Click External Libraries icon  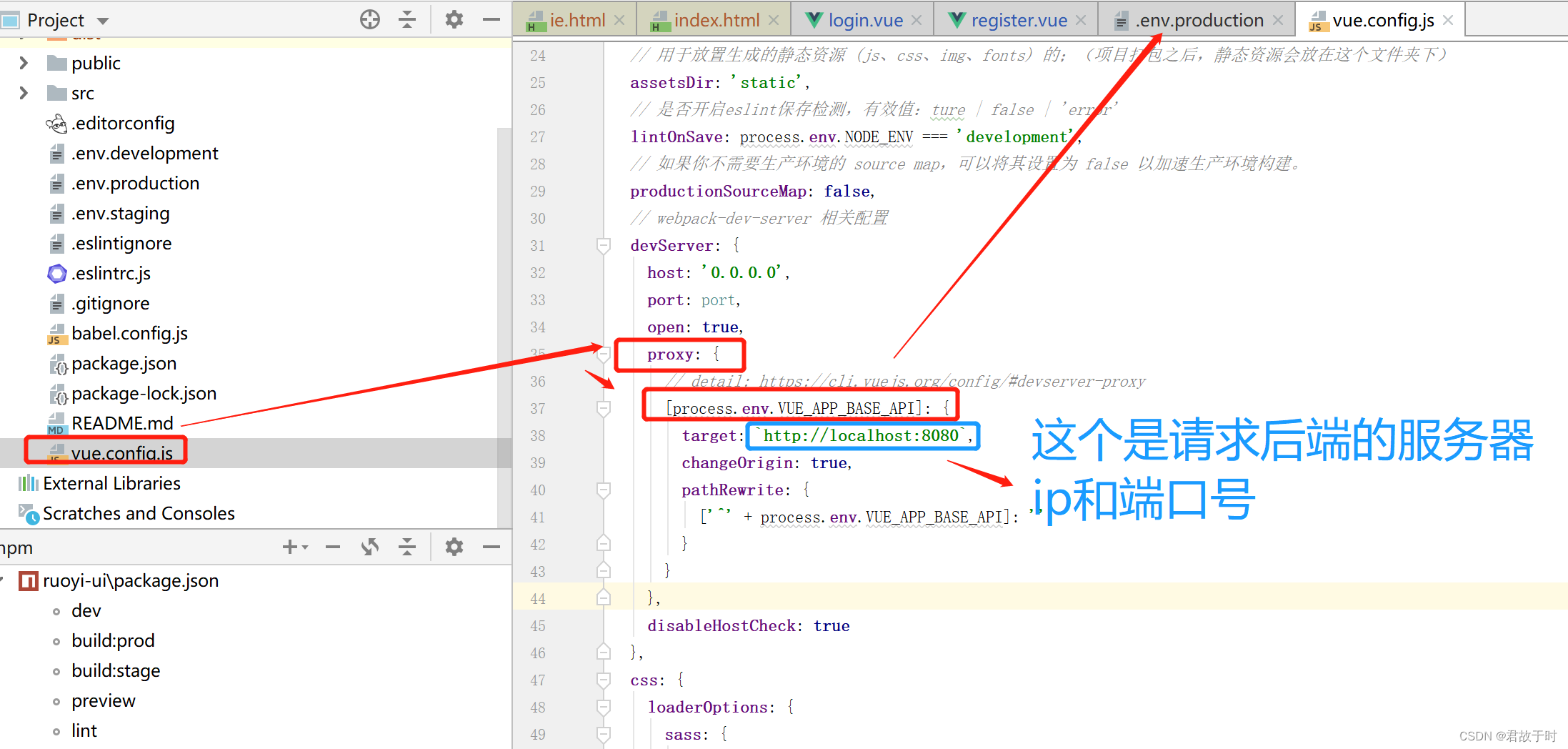click(28, 483)
